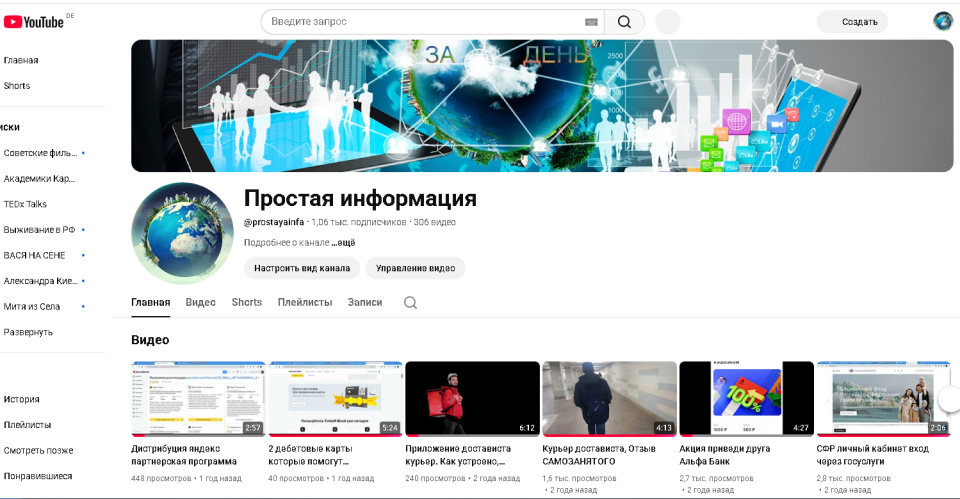Viewport: 960px width, 499px height.
Task: Click the account avatar icon
Action: 943,21
